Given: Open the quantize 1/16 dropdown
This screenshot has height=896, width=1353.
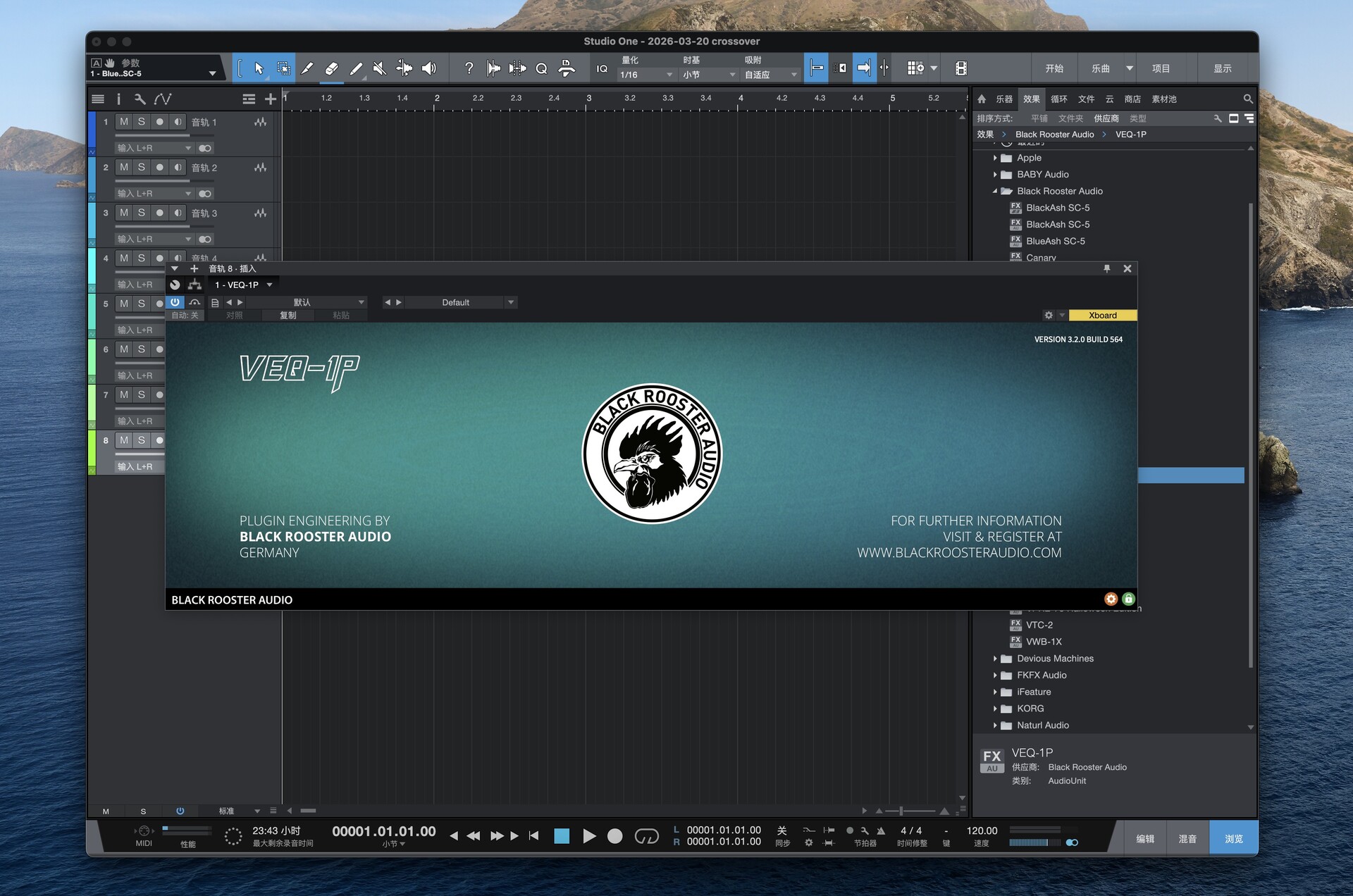Looking at the screenshot, I should click(645, 75).
